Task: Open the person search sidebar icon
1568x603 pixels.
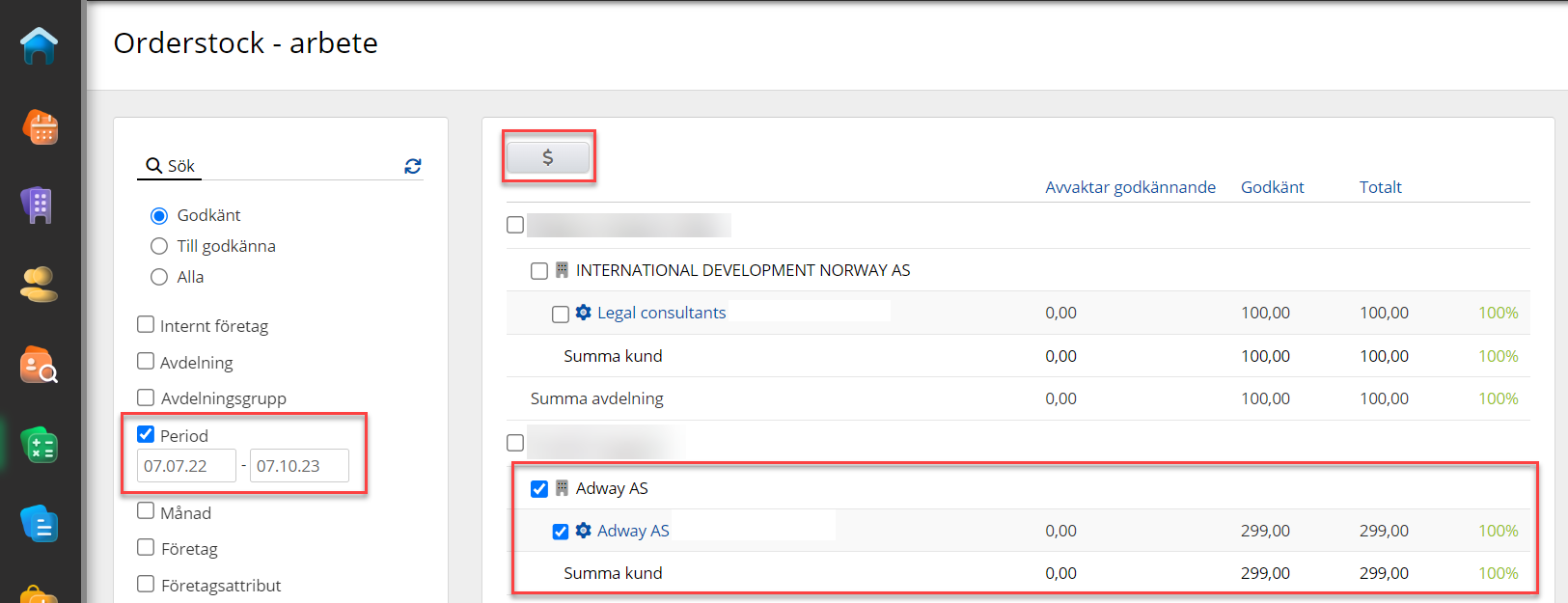Action: coord(40,365)
